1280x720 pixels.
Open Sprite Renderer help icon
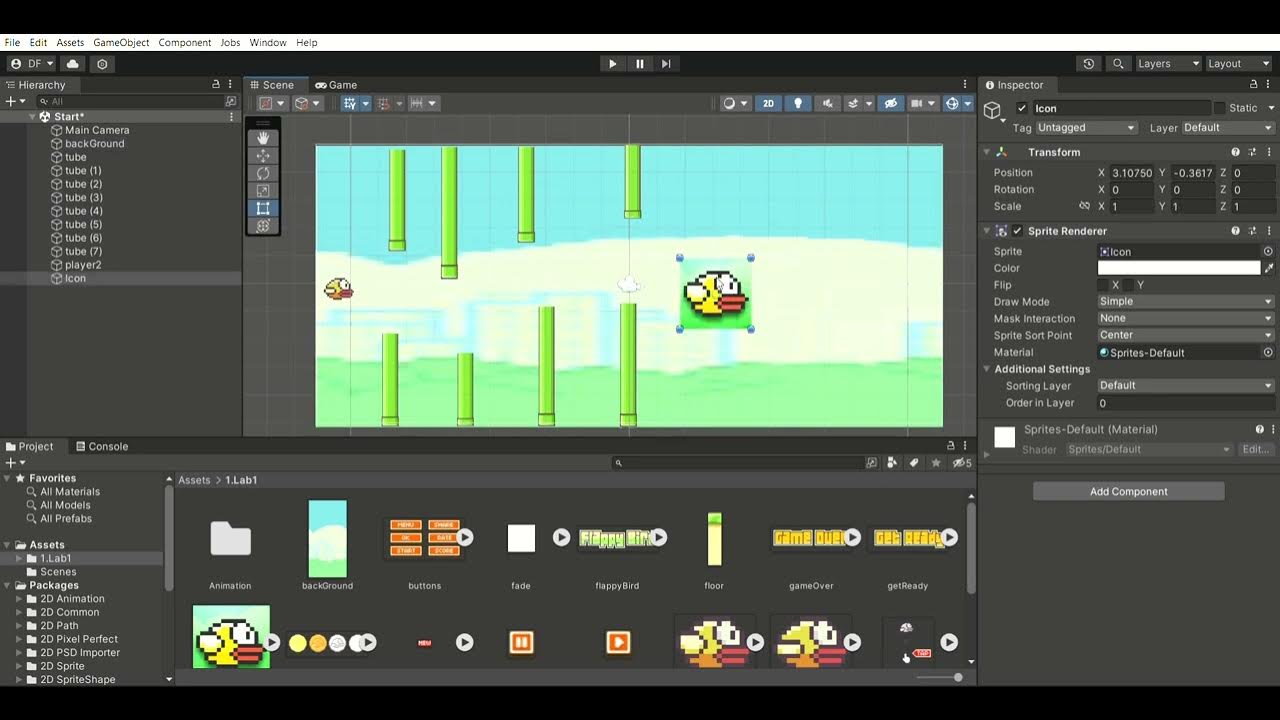[1235, 231]
